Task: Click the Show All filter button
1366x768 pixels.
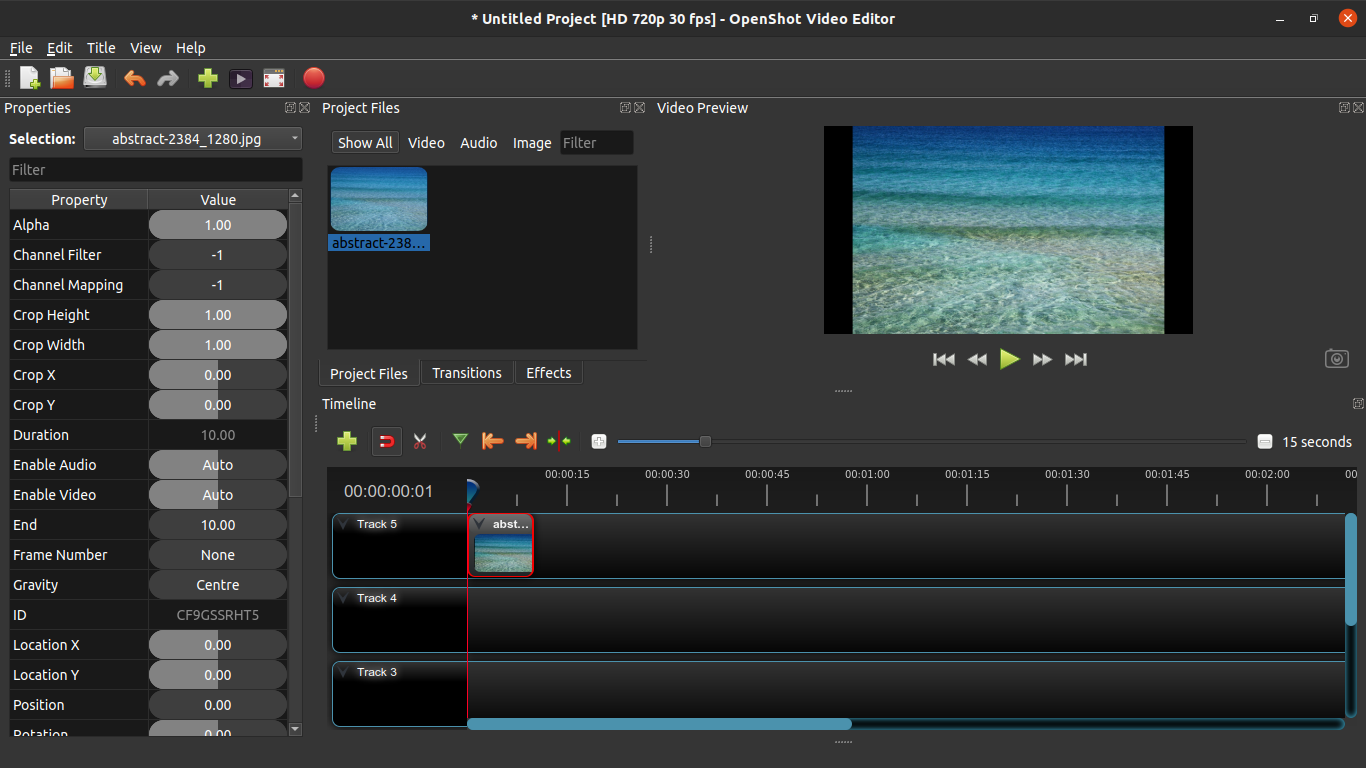Action: point(365,142)
